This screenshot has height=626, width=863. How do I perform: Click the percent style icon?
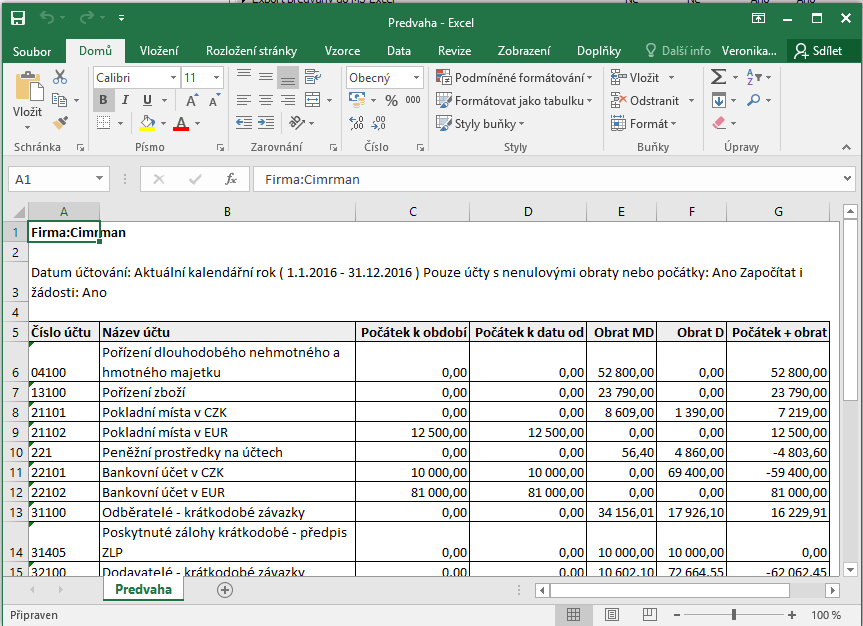(390, 100)
